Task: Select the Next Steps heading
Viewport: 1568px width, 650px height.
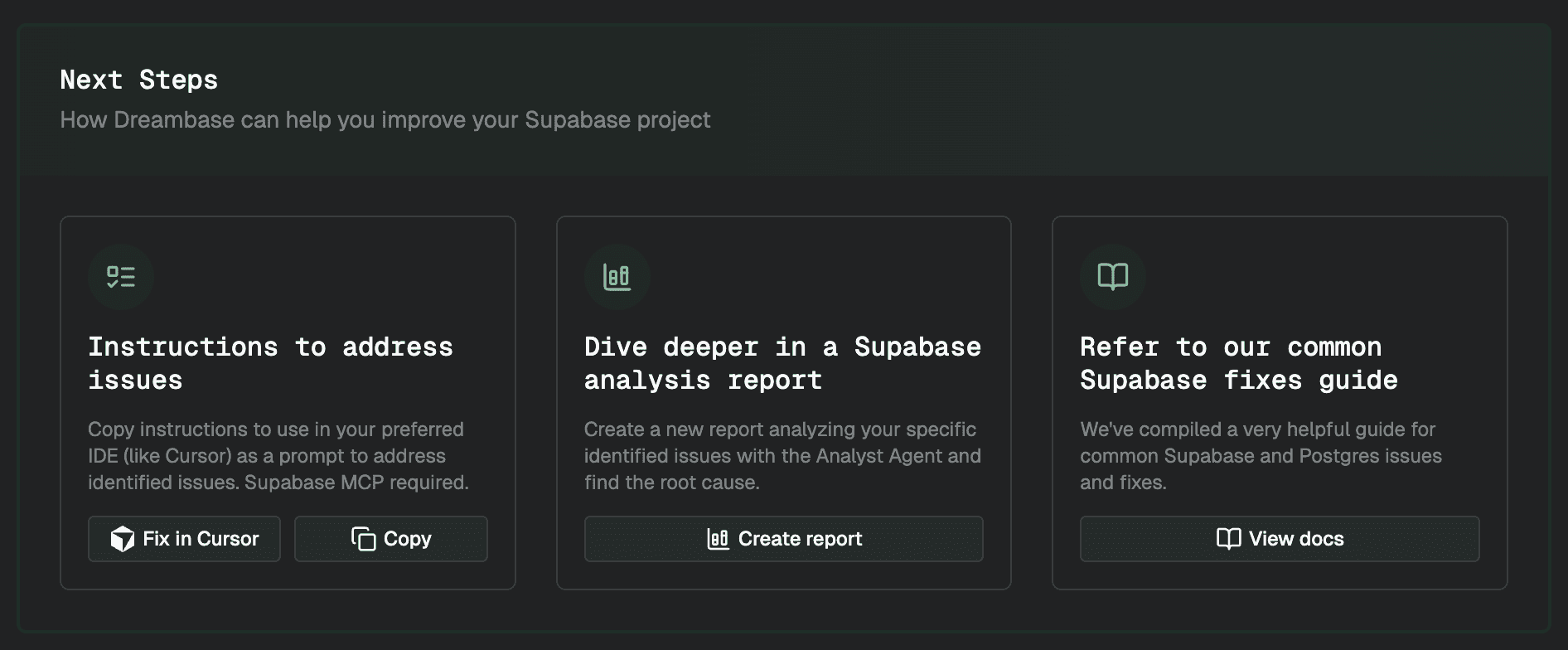Action: coord(139,80)
